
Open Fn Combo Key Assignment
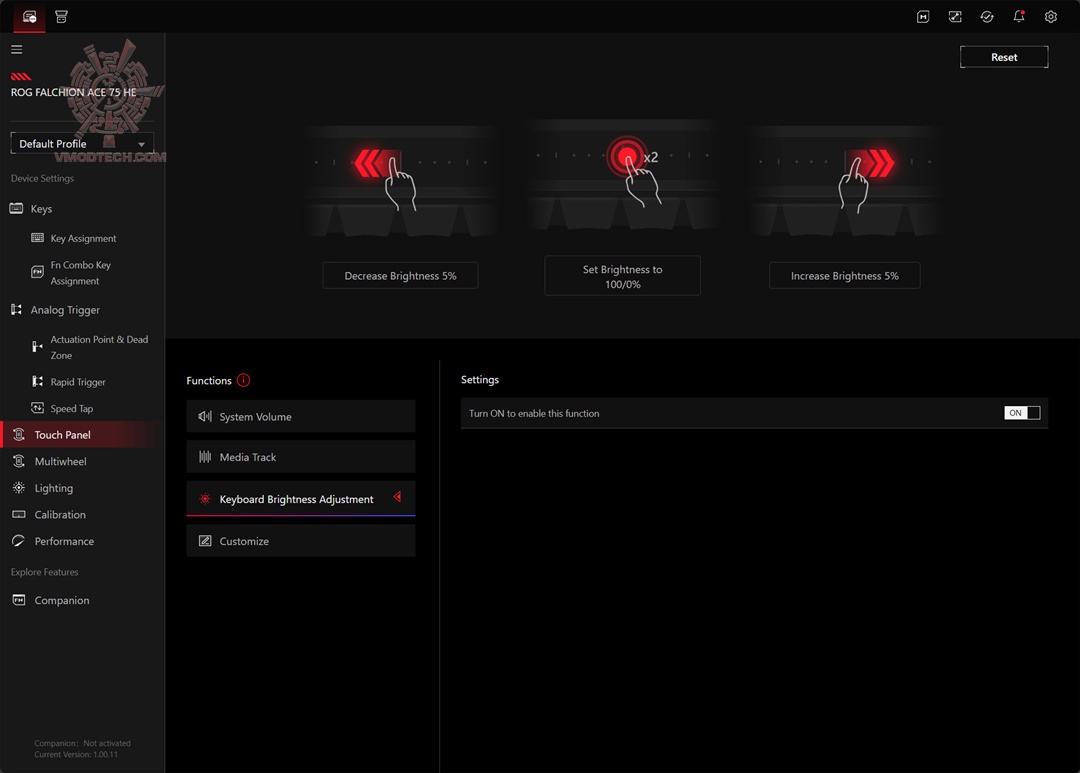tap(80, 273)
